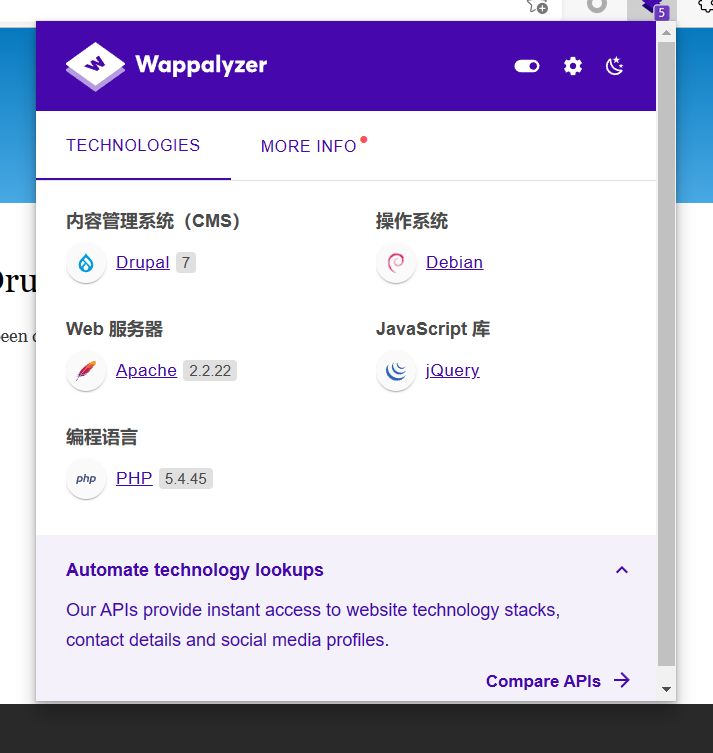This screenshot has width=713, height=753.
Task: Click the browser favorites star icon
Action: point(537,6)
